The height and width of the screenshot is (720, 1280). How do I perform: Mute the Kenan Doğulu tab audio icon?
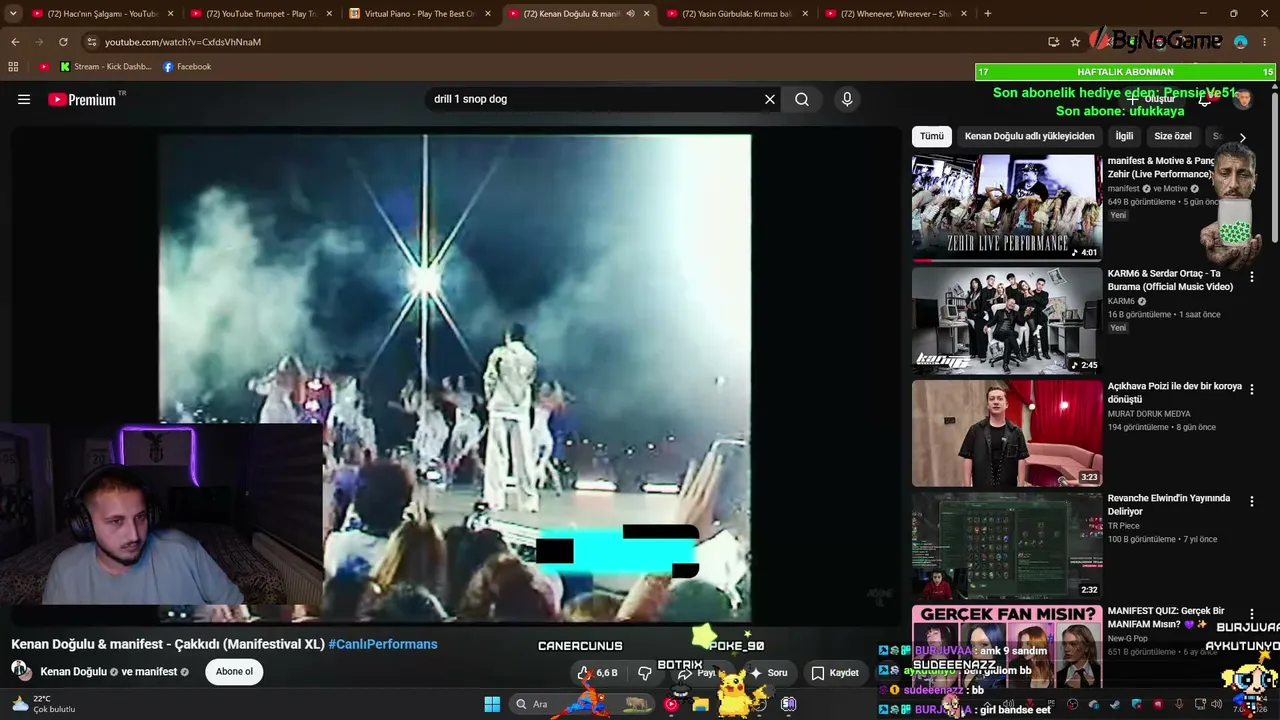pos(630,14)
